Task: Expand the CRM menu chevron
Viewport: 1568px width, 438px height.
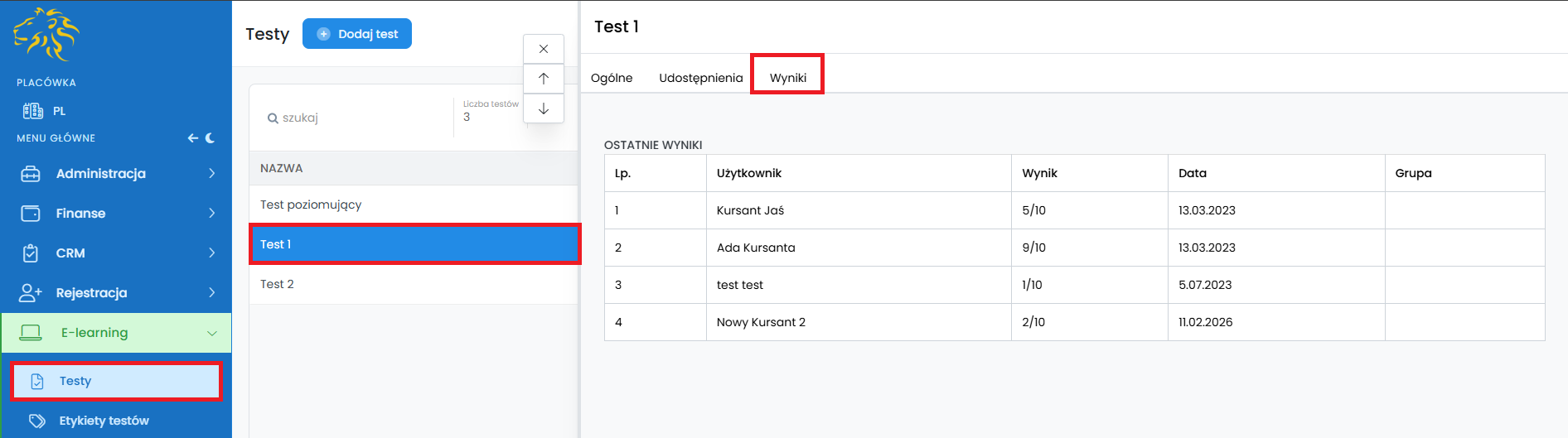Action: (x=212, y=253)
